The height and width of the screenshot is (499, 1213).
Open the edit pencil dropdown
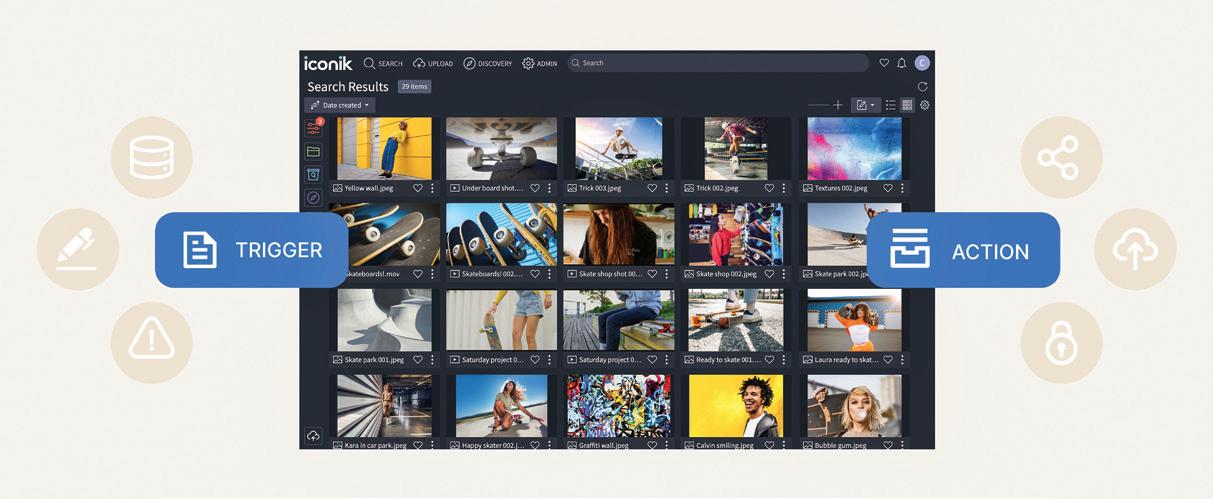point(865,105)
